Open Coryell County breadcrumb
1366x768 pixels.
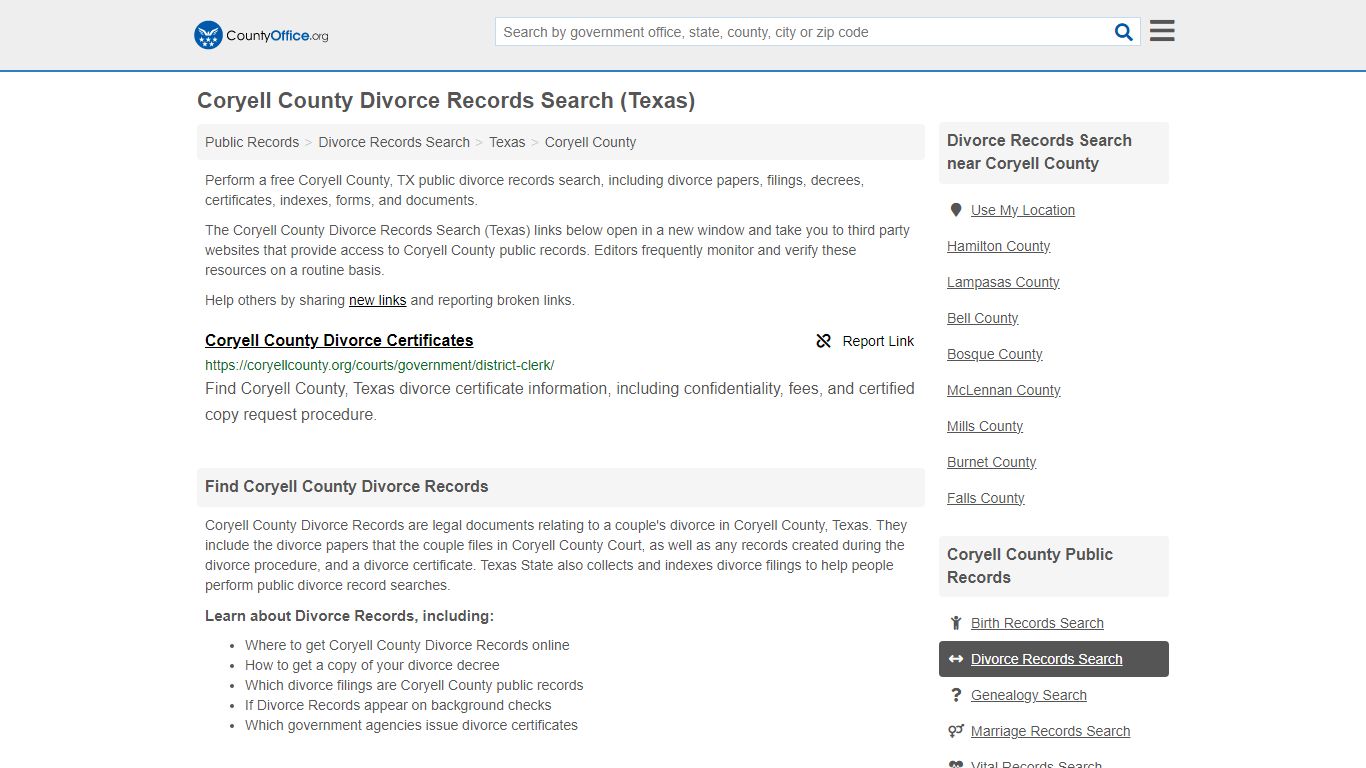590,142
